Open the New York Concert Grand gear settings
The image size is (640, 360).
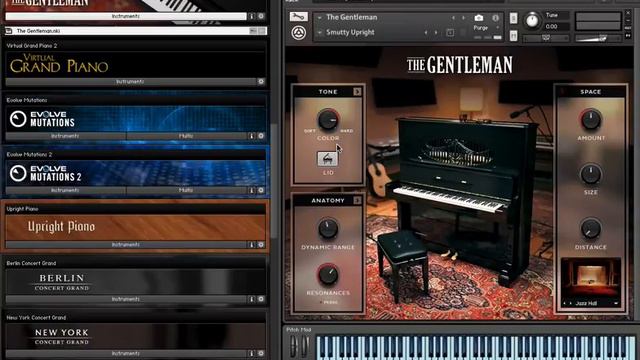pyautogui.click(x=261, y=353)
